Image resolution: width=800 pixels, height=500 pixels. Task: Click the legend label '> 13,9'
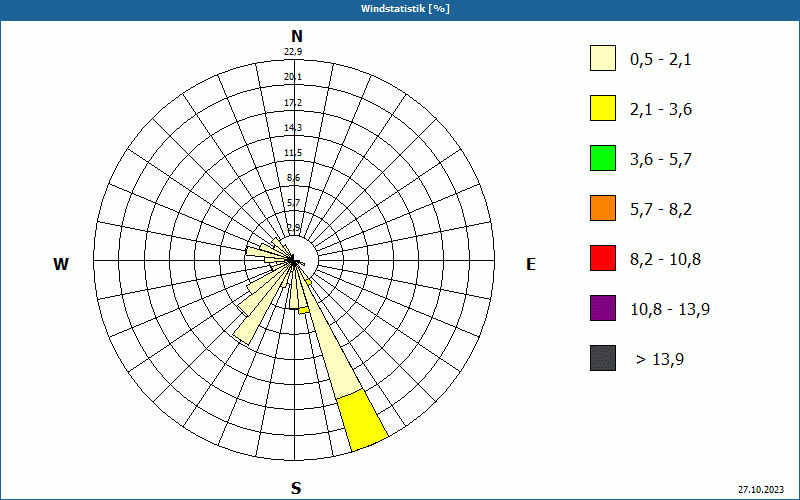click(660, 360)
